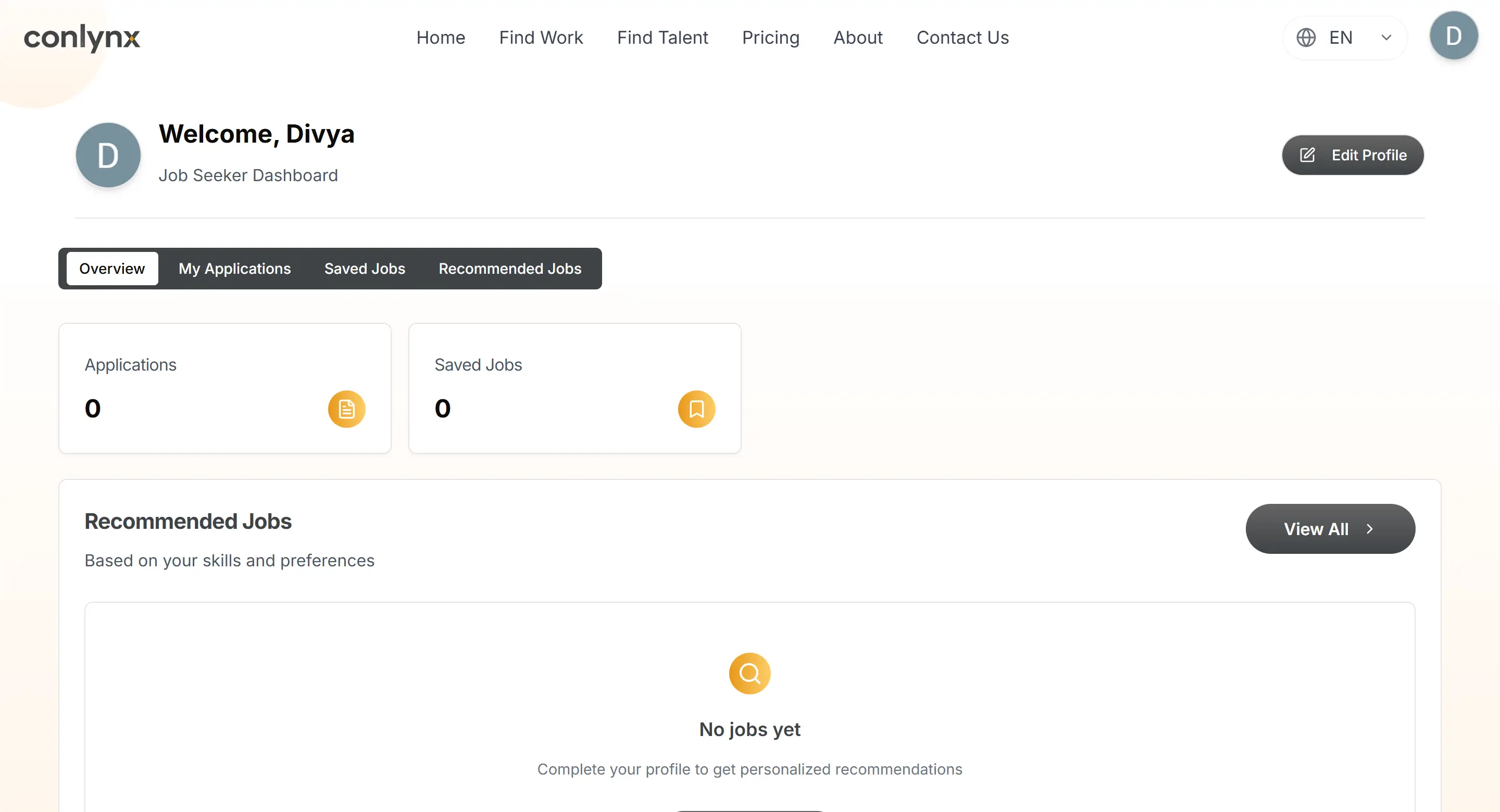Click the pencil icon in Edit Profile

click(1307, 155)
